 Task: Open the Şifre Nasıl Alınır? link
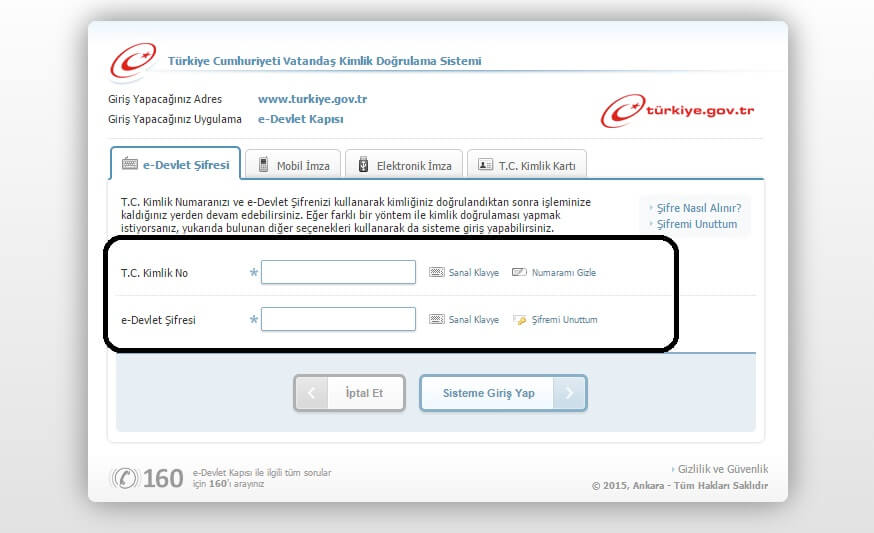[698, 208]
